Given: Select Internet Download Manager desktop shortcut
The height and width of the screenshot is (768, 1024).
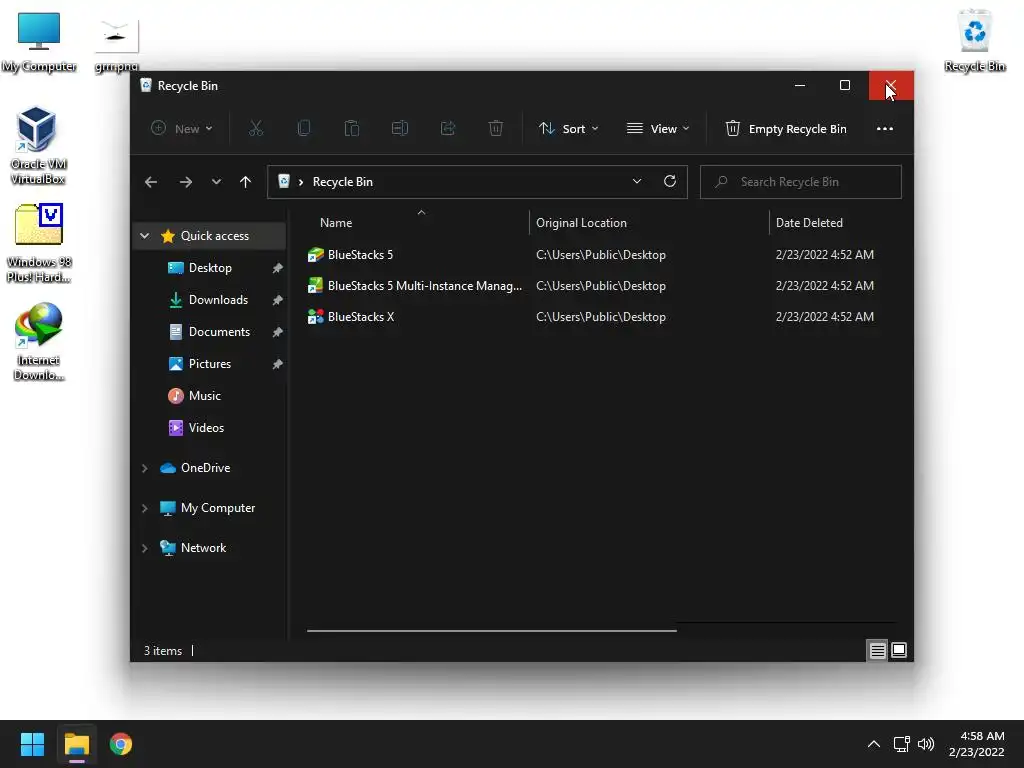Looking at the screenshot, I should [x=39, y=342].
